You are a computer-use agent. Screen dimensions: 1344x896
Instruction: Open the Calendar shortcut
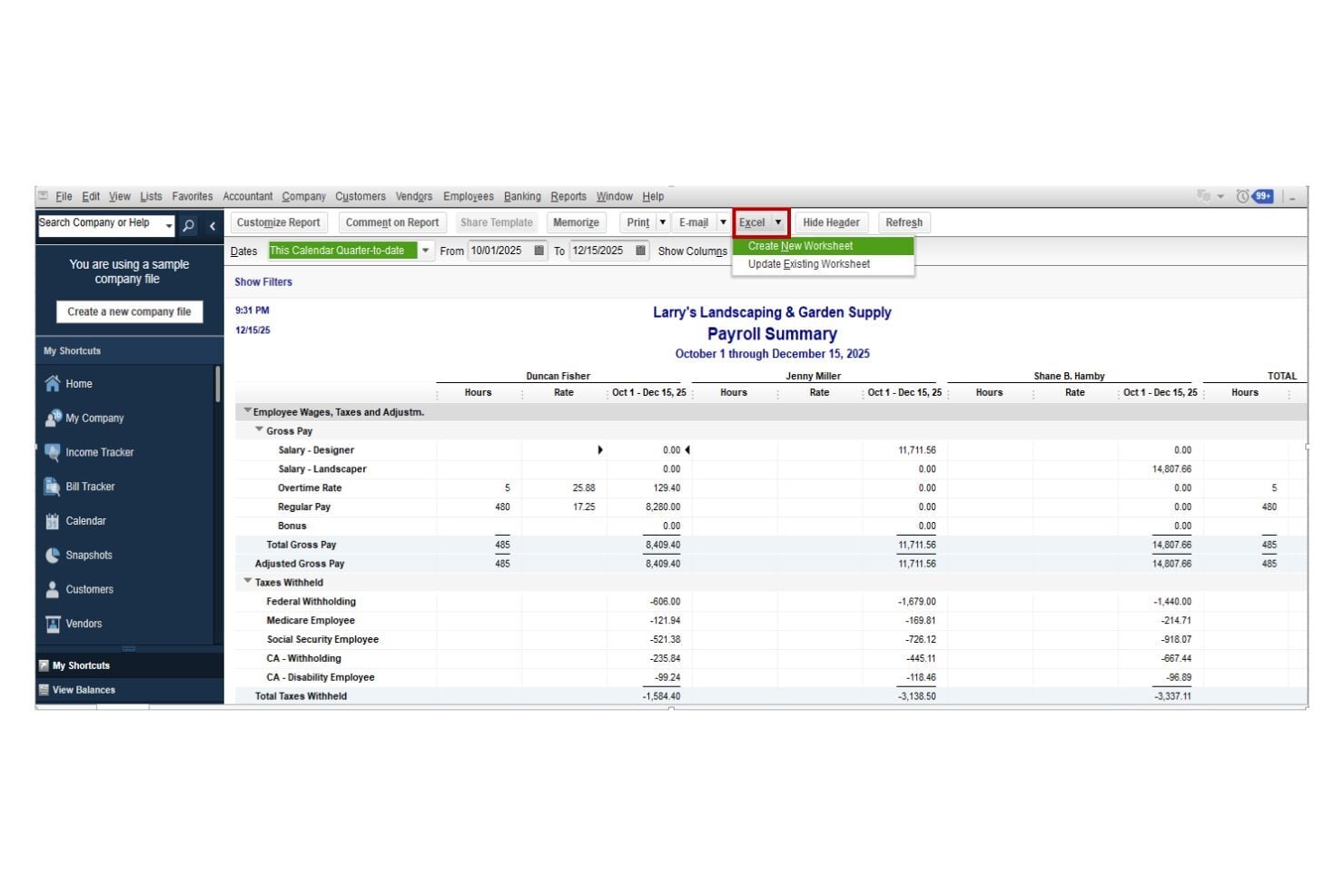[84, 520]
